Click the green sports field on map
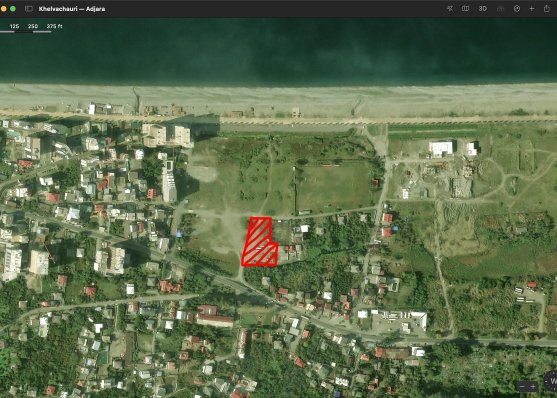This screenshot has height=398, width=557. tap(334, 186)
